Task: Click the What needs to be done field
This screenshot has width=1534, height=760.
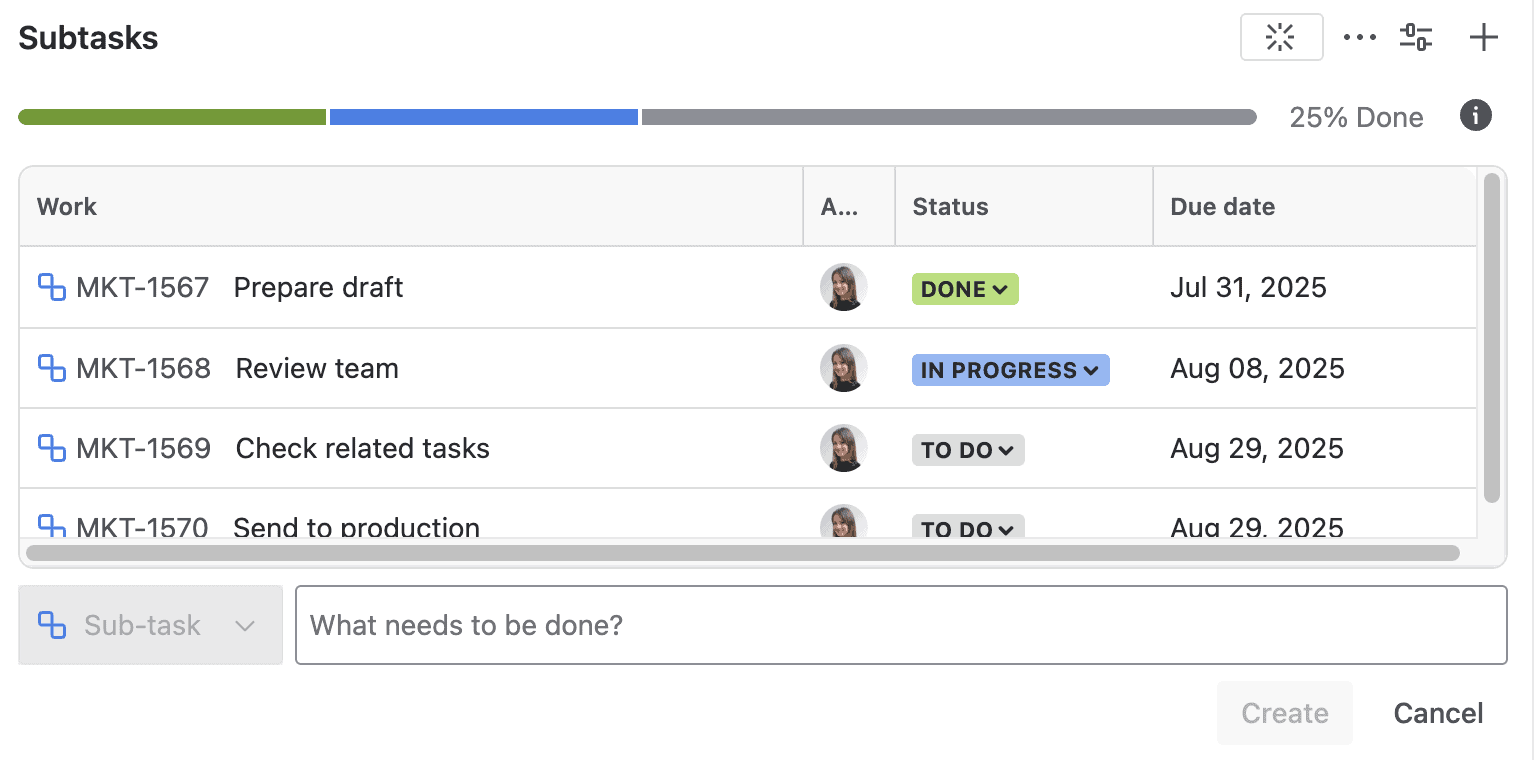Action: tap(900, 625)
